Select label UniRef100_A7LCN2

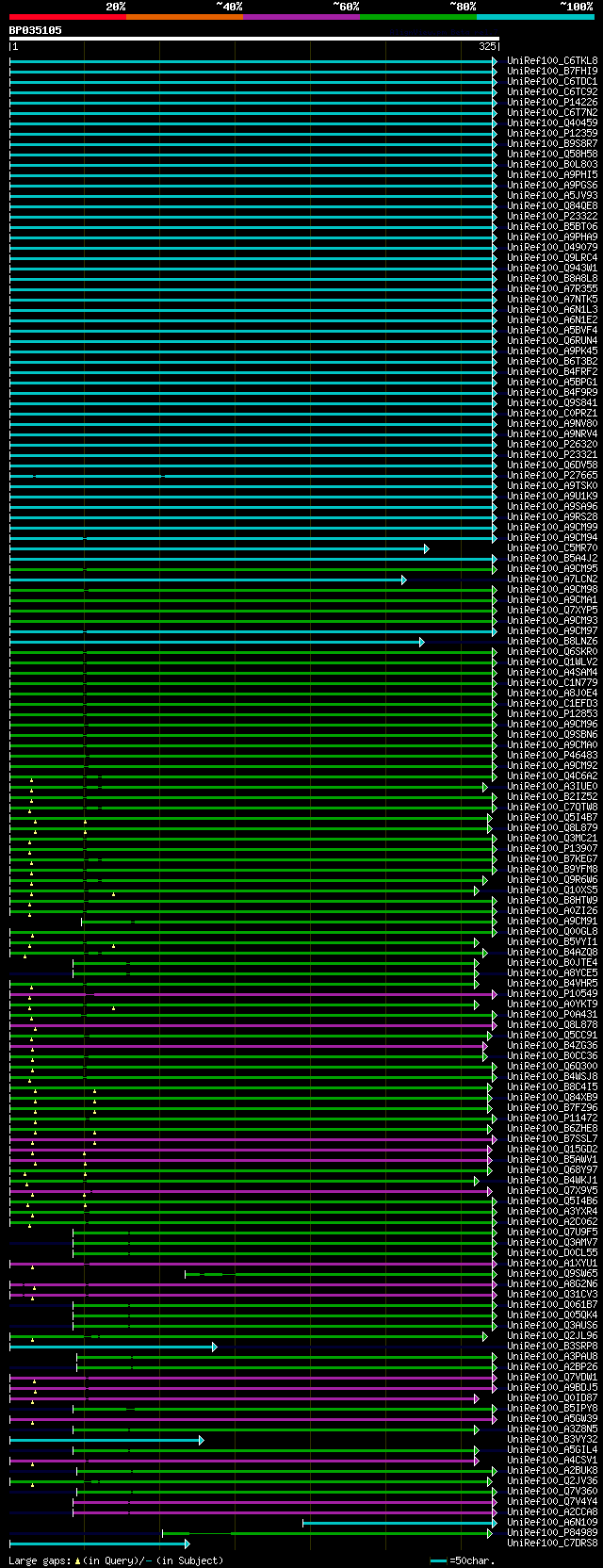[x=552, y=579]
